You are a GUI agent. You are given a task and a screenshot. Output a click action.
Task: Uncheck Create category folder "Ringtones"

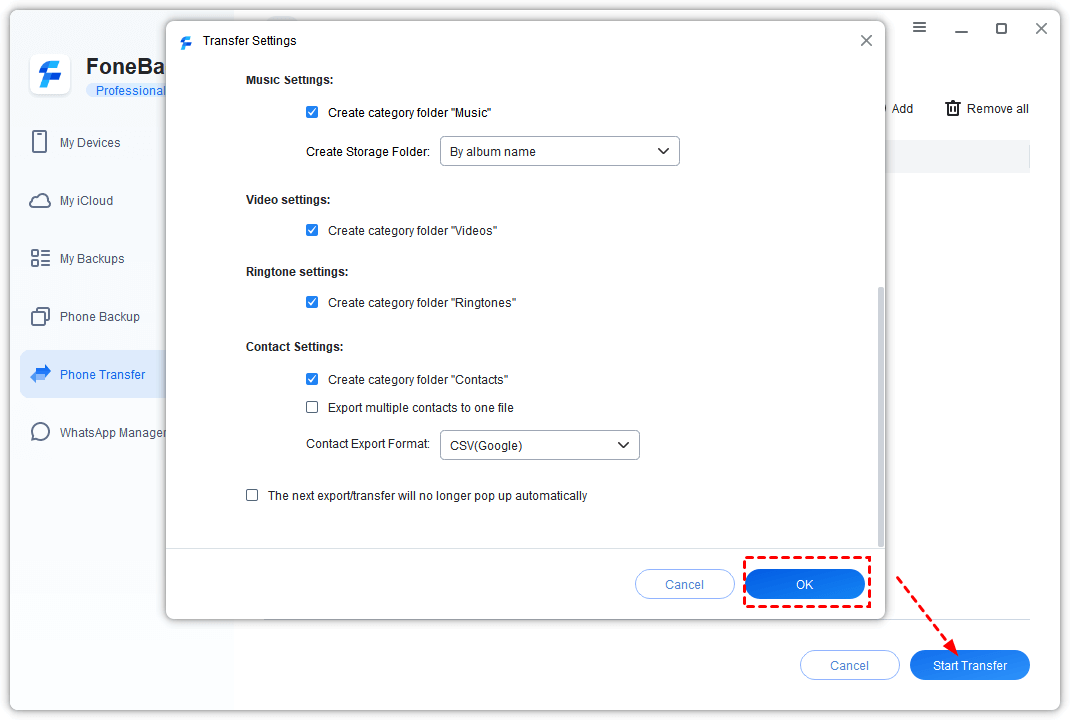coord(312,303)
